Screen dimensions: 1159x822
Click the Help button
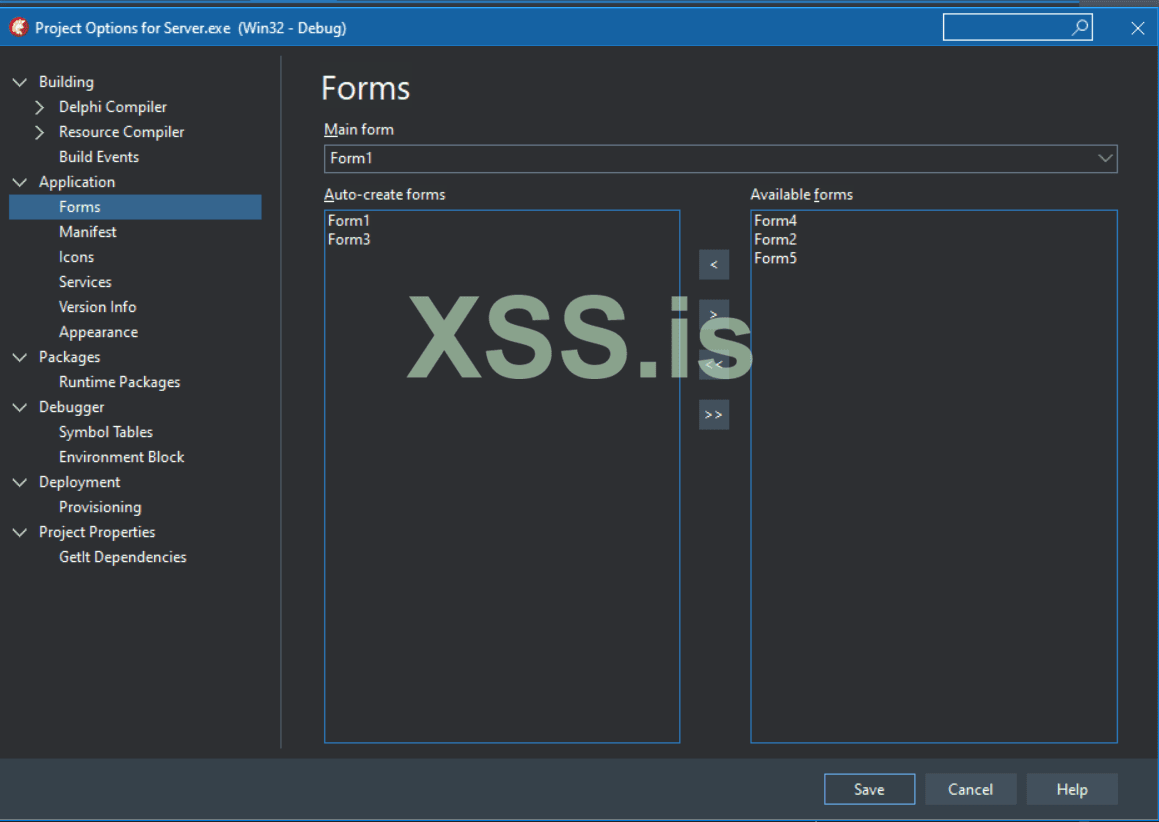(x=1072, y=789)
